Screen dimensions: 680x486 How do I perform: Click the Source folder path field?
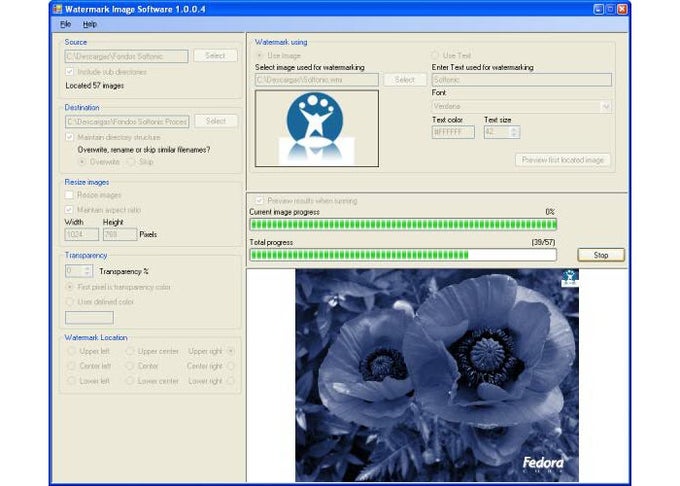pos(126,56)
